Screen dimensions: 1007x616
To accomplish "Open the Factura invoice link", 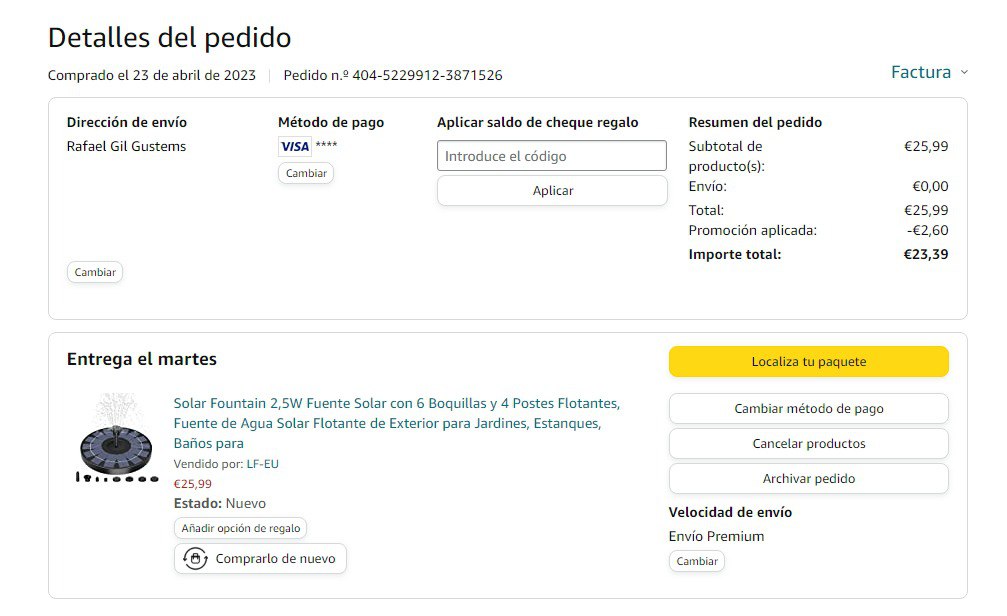I will pos(920,72).
